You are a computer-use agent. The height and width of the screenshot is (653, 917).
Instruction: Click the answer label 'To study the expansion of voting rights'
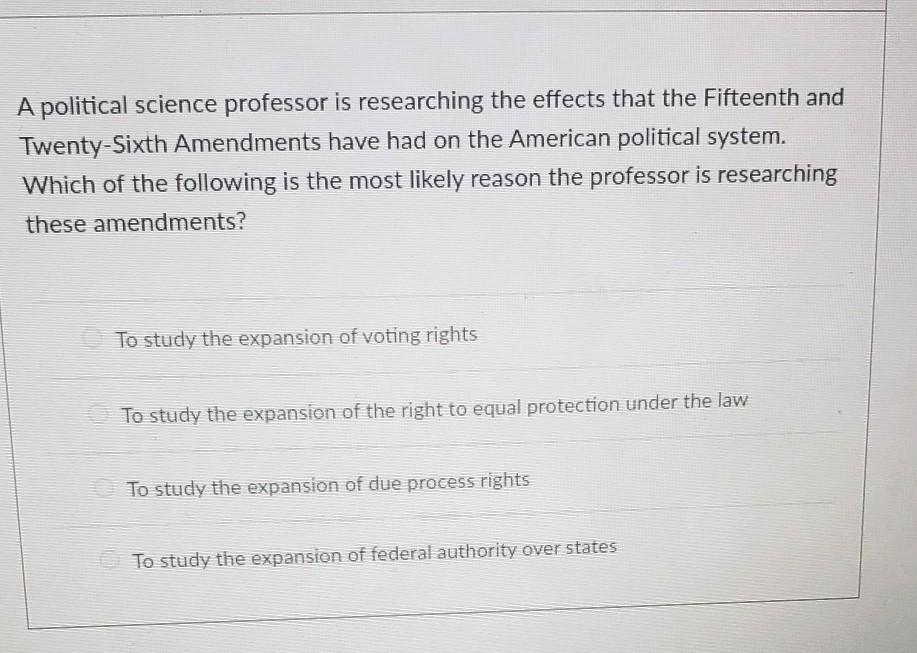point(297,337)
